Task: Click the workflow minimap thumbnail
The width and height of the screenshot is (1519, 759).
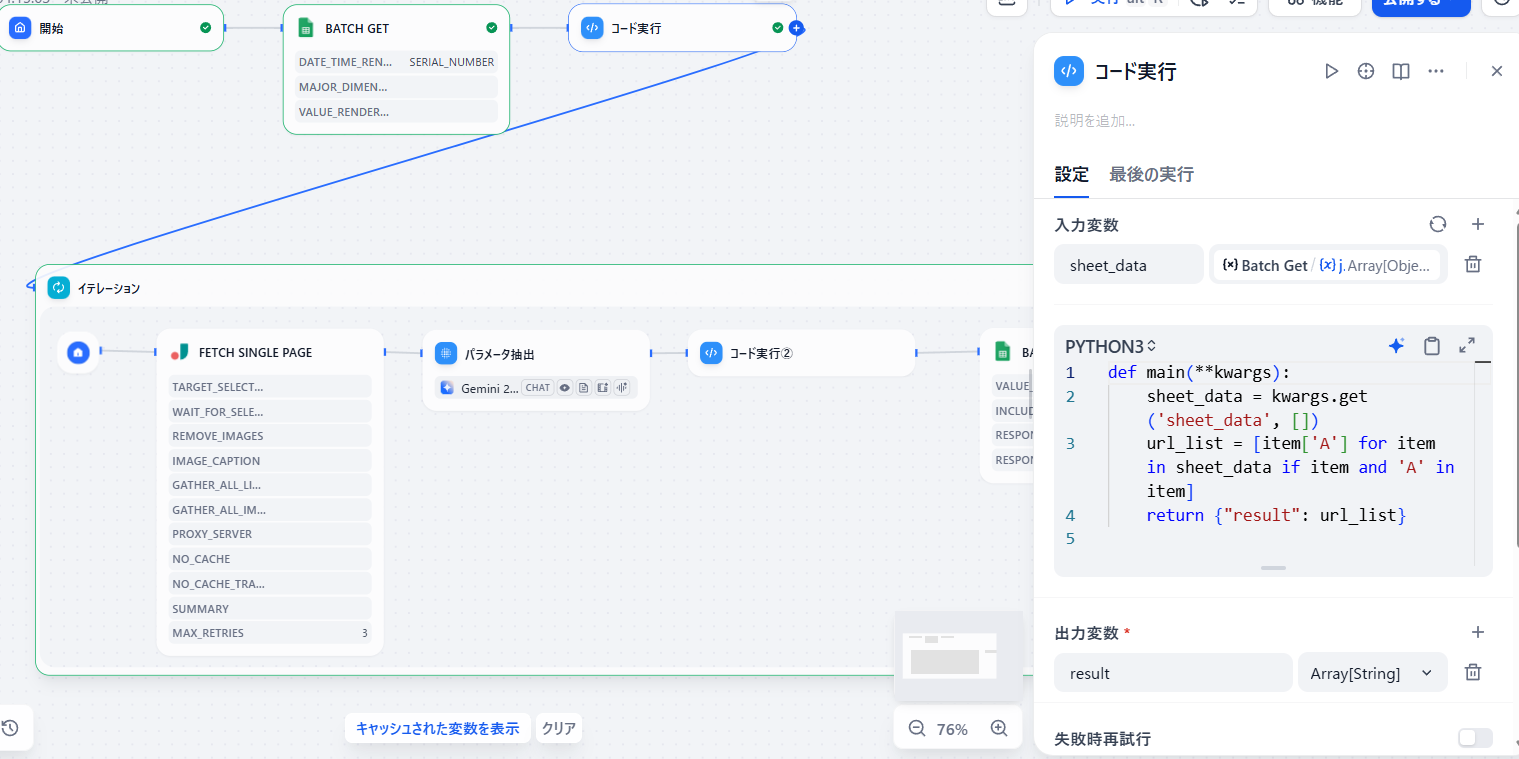Action: click(957, 655)
